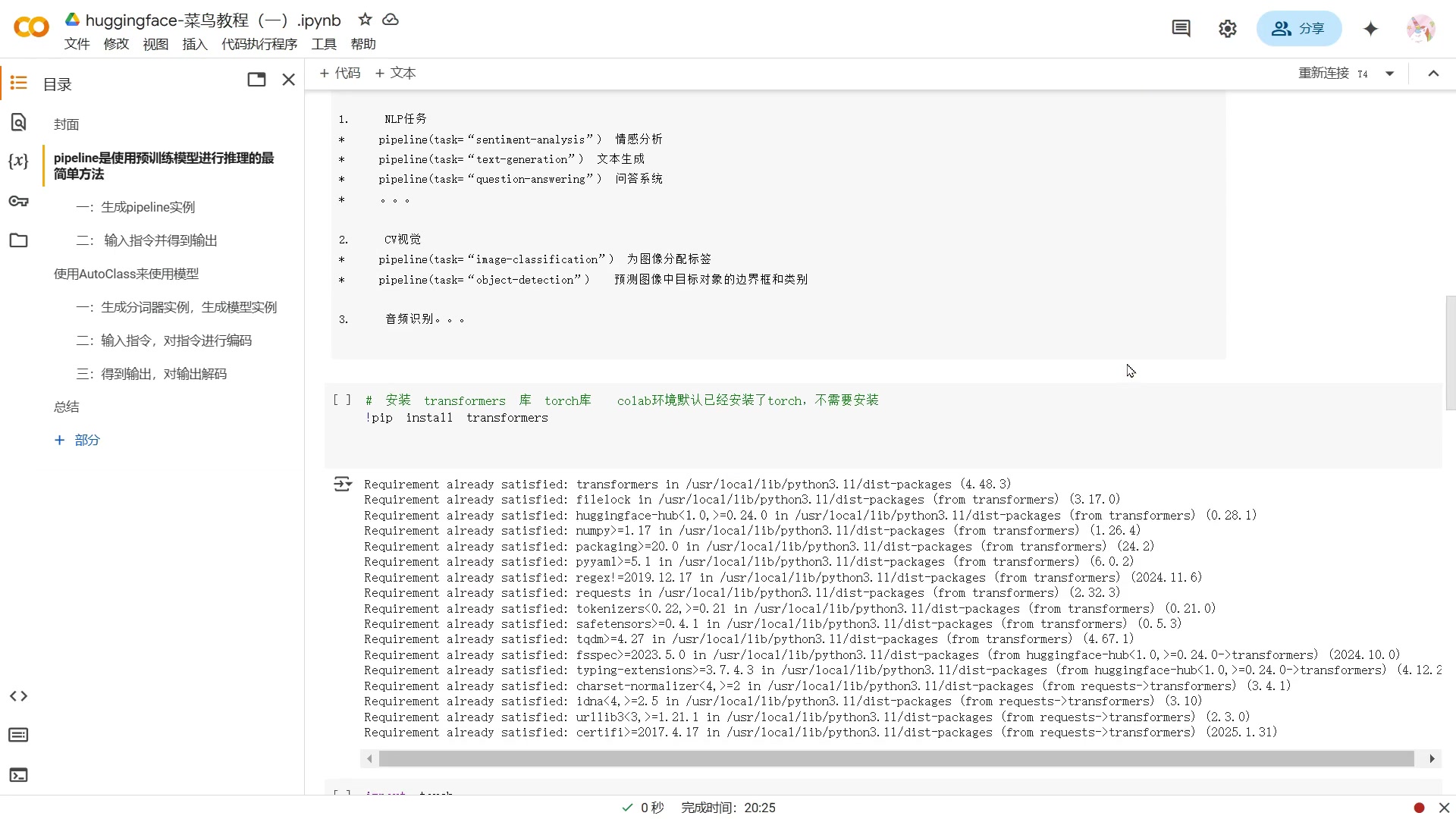
Task: Rename the notebook title huggingface-菜鸟教程
Action: pyautogui.click(x=213, y=20)
